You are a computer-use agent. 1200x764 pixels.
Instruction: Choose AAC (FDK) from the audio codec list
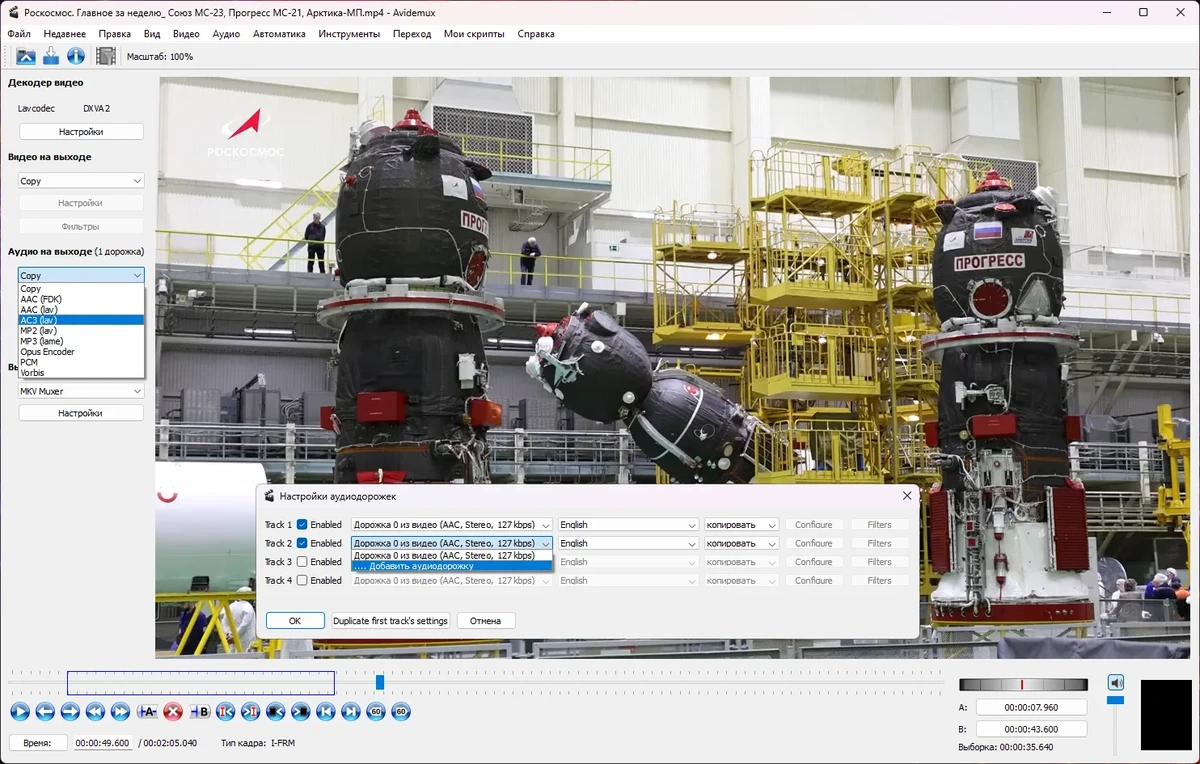[x=81, y=299]
